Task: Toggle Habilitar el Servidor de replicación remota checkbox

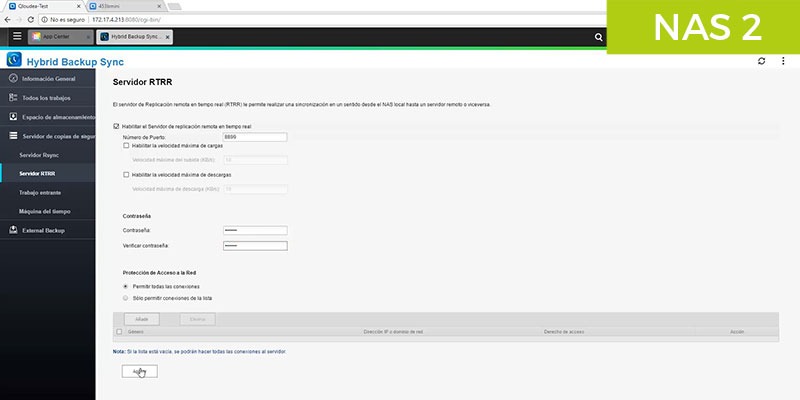Action: tap(116, 126)
